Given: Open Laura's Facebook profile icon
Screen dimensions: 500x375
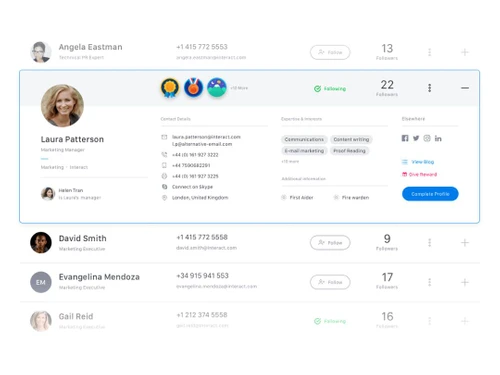Looking at the screenshot, I should coord(405,138).
